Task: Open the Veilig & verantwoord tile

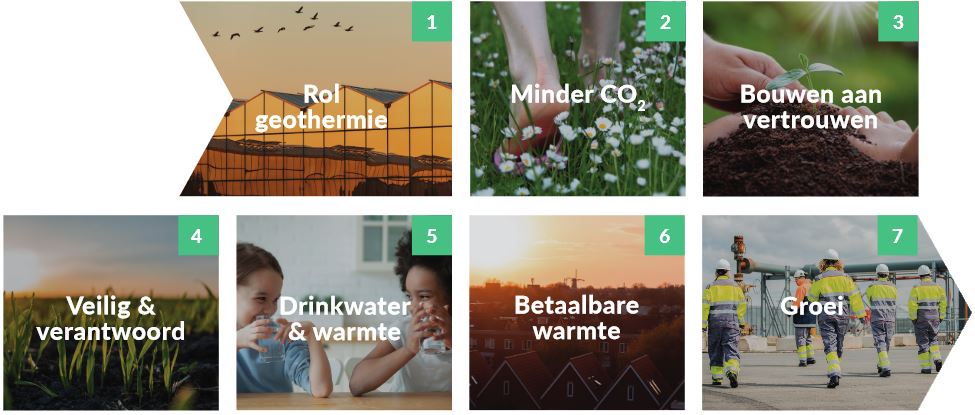Action: tap(111, 312)
